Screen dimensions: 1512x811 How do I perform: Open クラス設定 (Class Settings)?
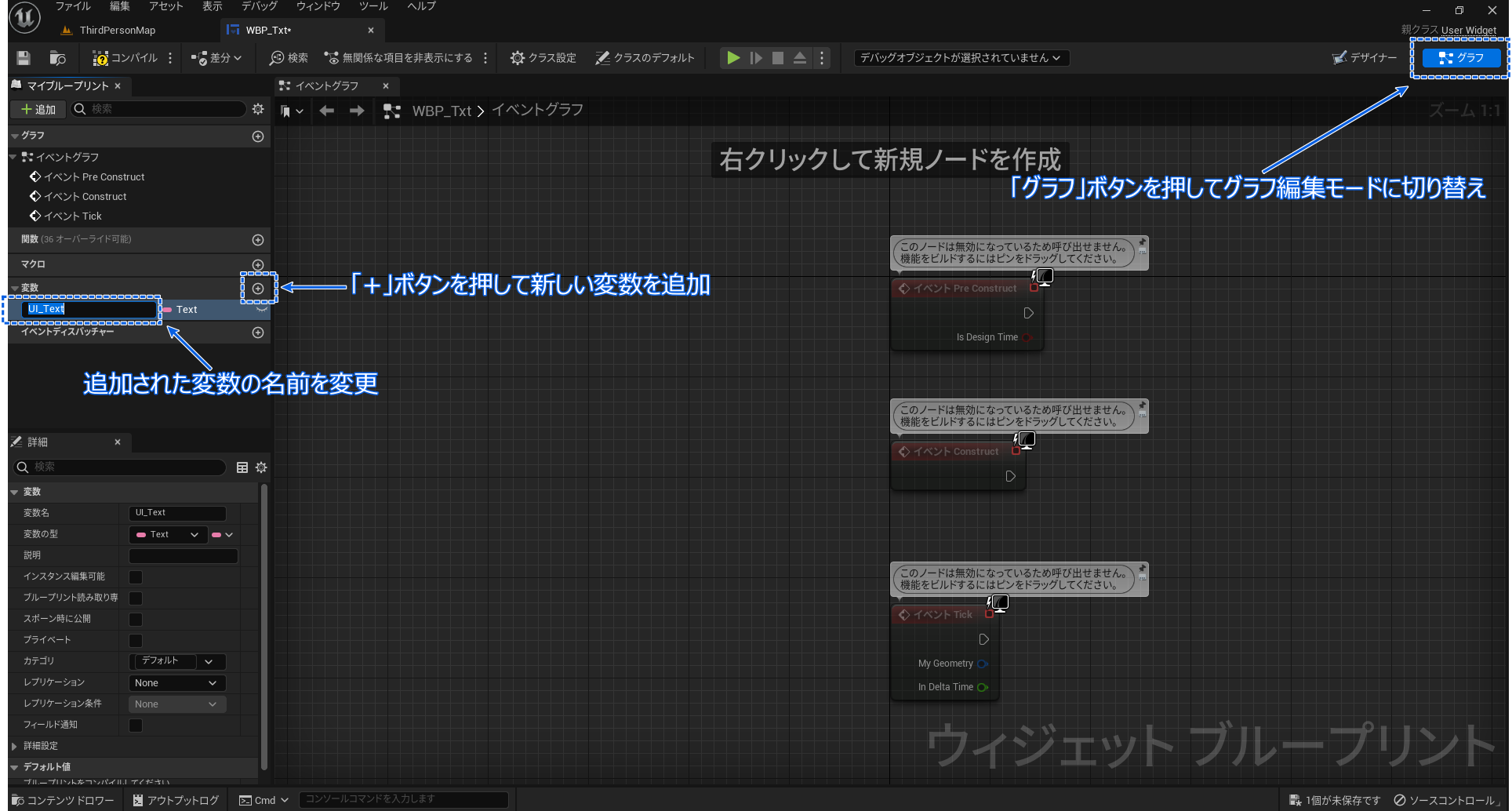(543, 57)
